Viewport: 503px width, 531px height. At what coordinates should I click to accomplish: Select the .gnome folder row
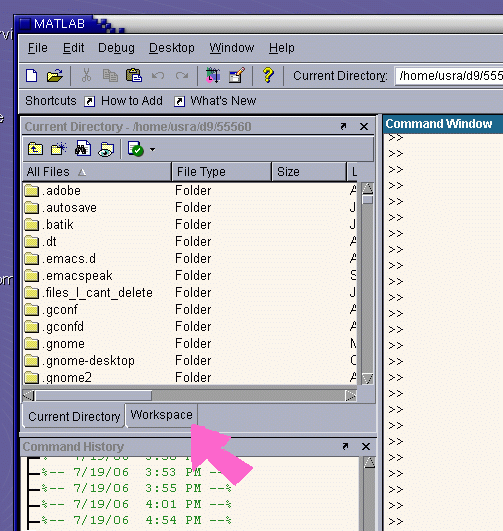[x=190, y=344]
